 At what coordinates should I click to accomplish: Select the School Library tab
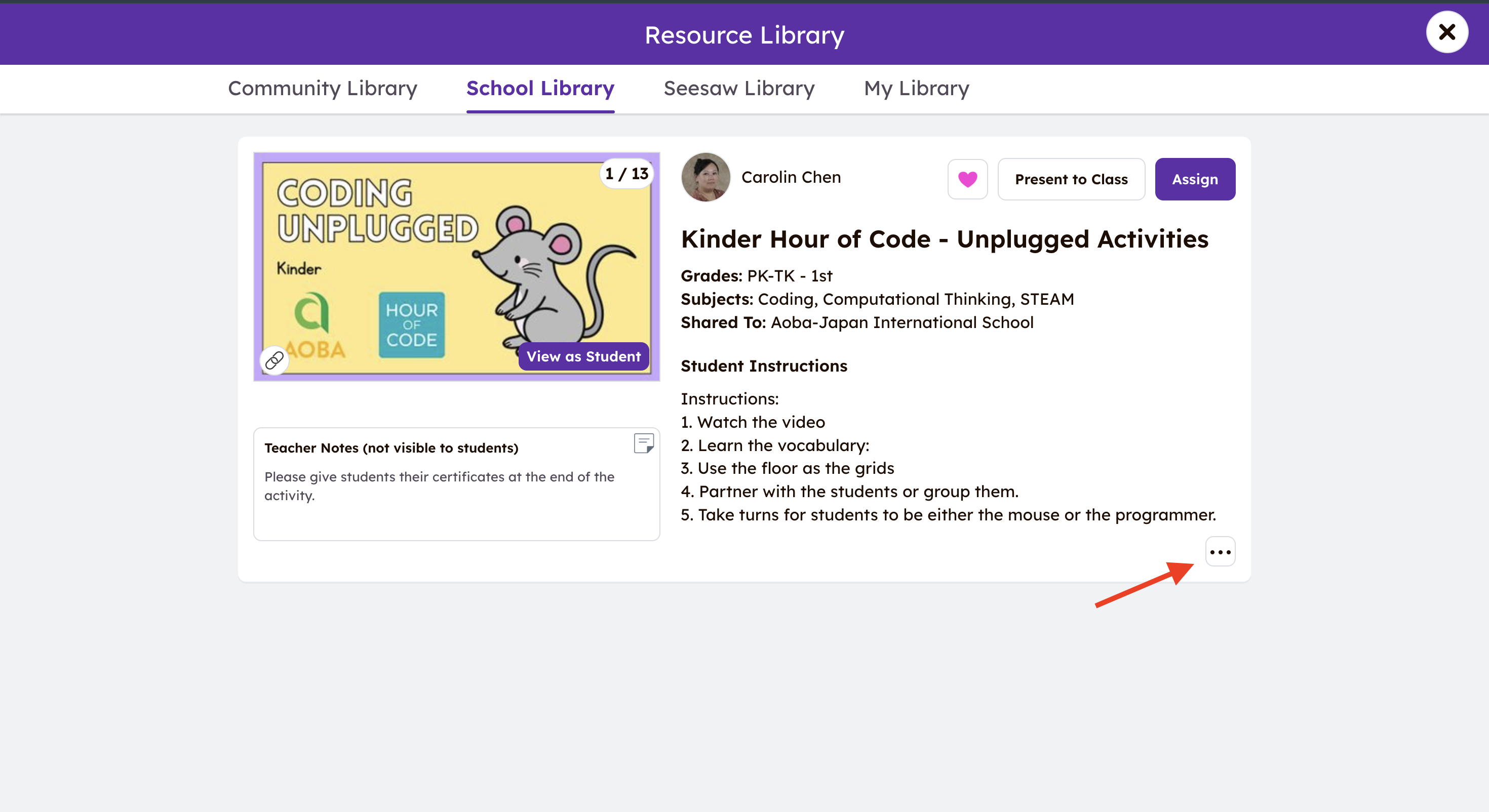click(x=540, y=89)
